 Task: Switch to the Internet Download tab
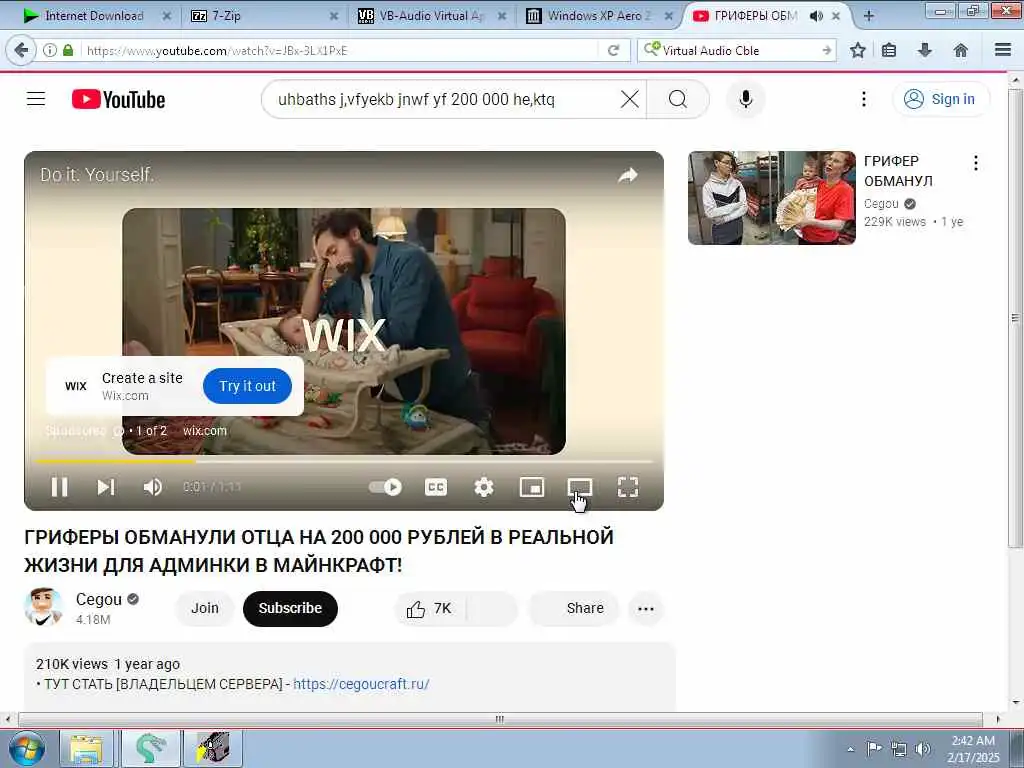tap(95, 16)
